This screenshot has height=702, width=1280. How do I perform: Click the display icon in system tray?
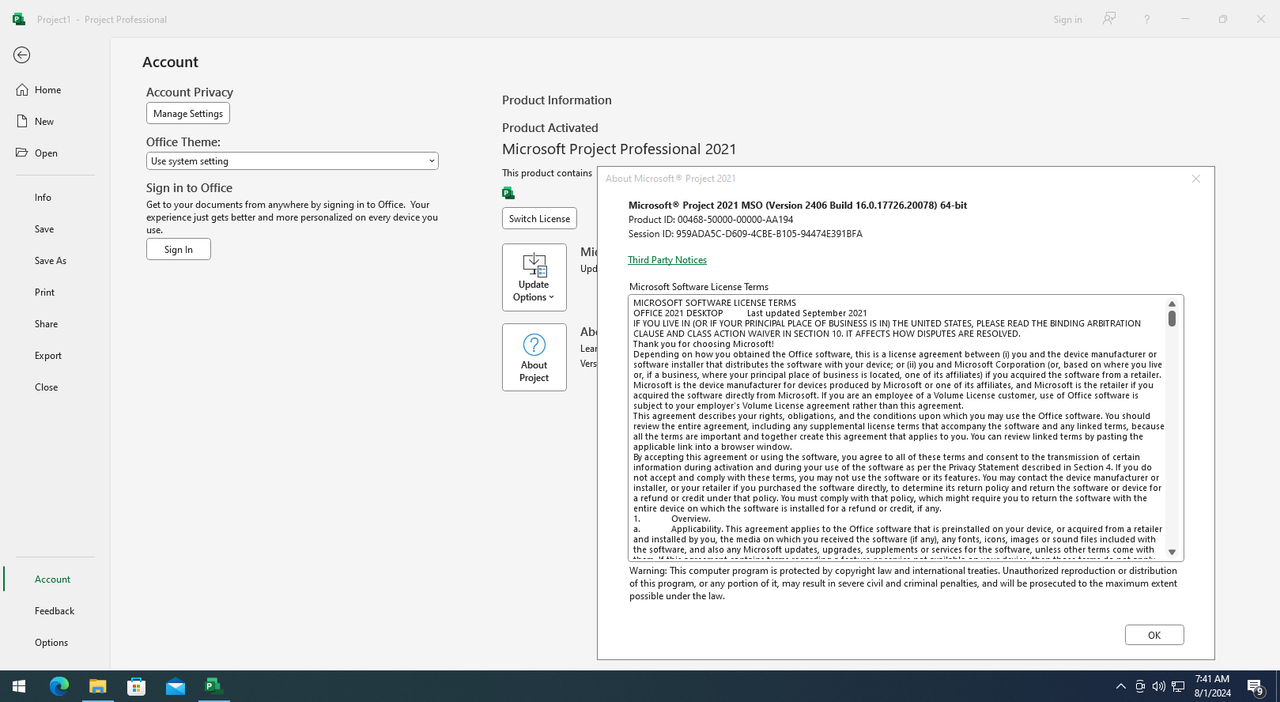pos(1140,686)
